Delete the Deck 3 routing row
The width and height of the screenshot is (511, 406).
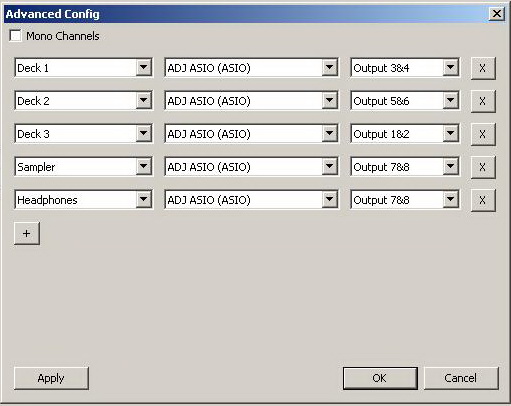tap(483, 134)
